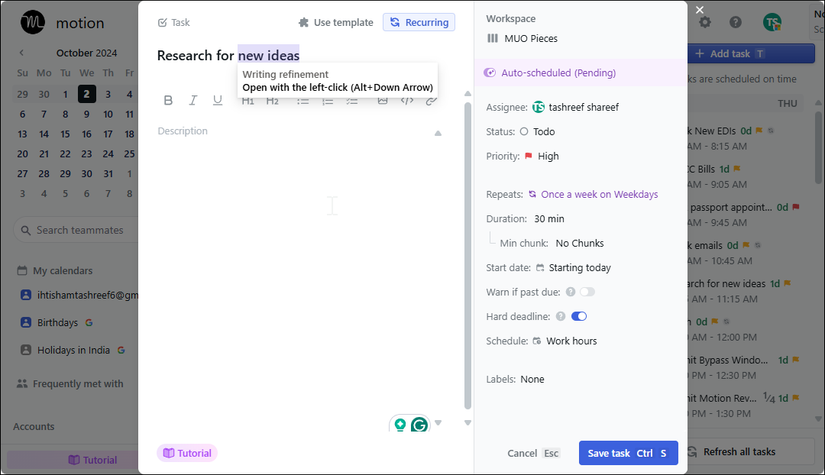Open the user profile avatar
825x475 pixels.
(772, 22)
